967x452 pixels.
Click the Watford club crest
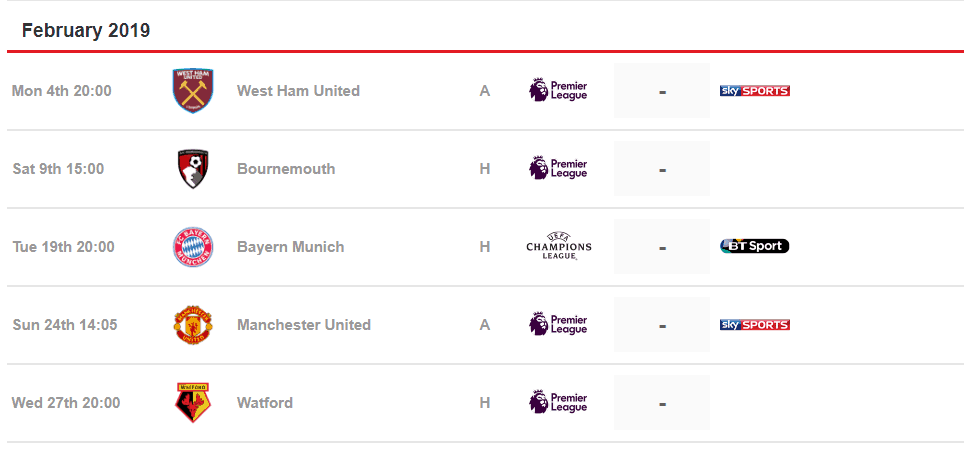click(192, 402)
